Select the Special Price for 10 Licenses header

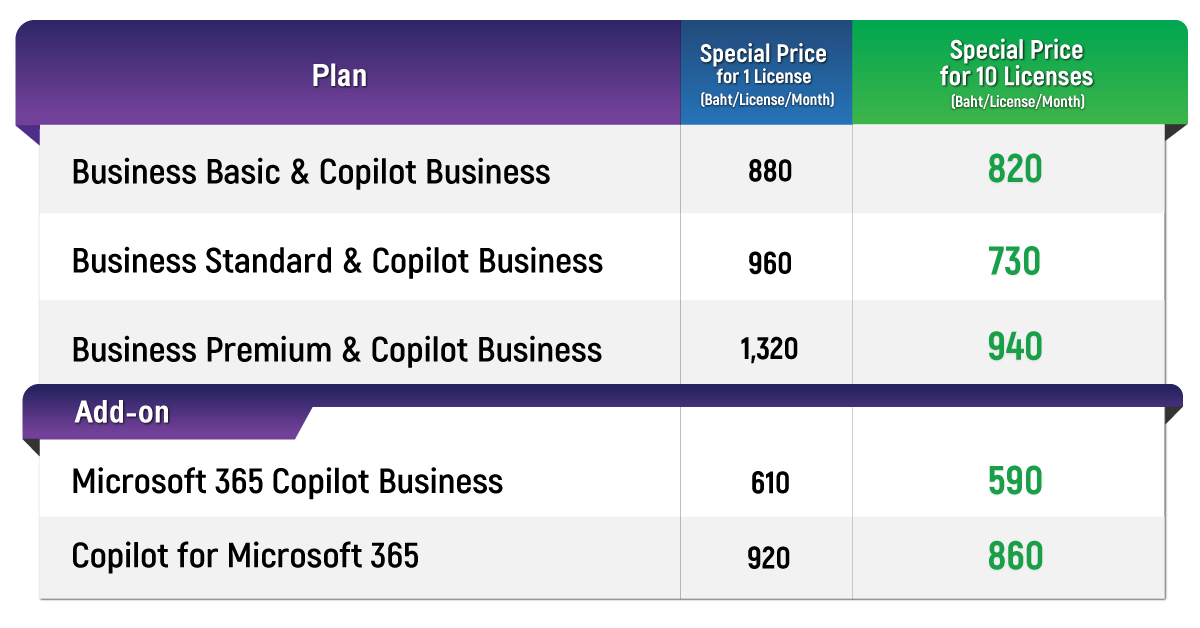tap(1016, 64)
